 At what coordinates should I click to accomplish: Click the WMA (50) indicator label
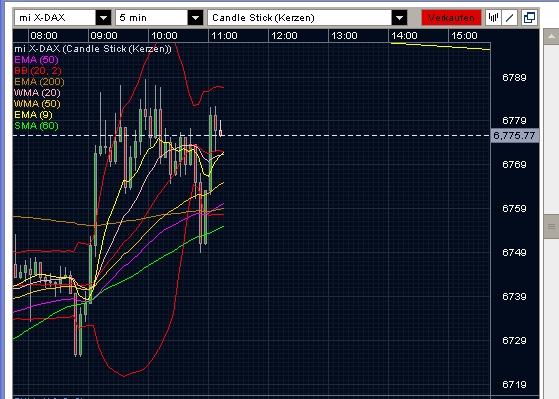[37, 104]
